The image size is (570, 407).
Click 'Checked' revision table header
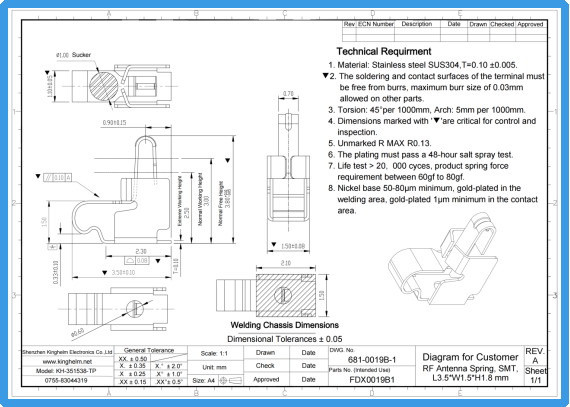tap(502, 24)
